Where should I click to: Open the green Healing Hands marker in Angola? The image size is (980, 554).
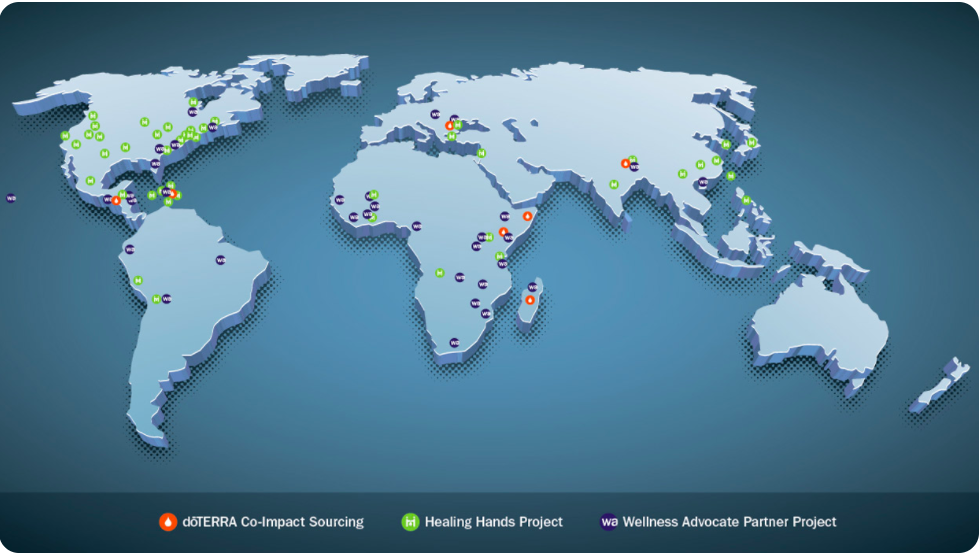[439, 271]
